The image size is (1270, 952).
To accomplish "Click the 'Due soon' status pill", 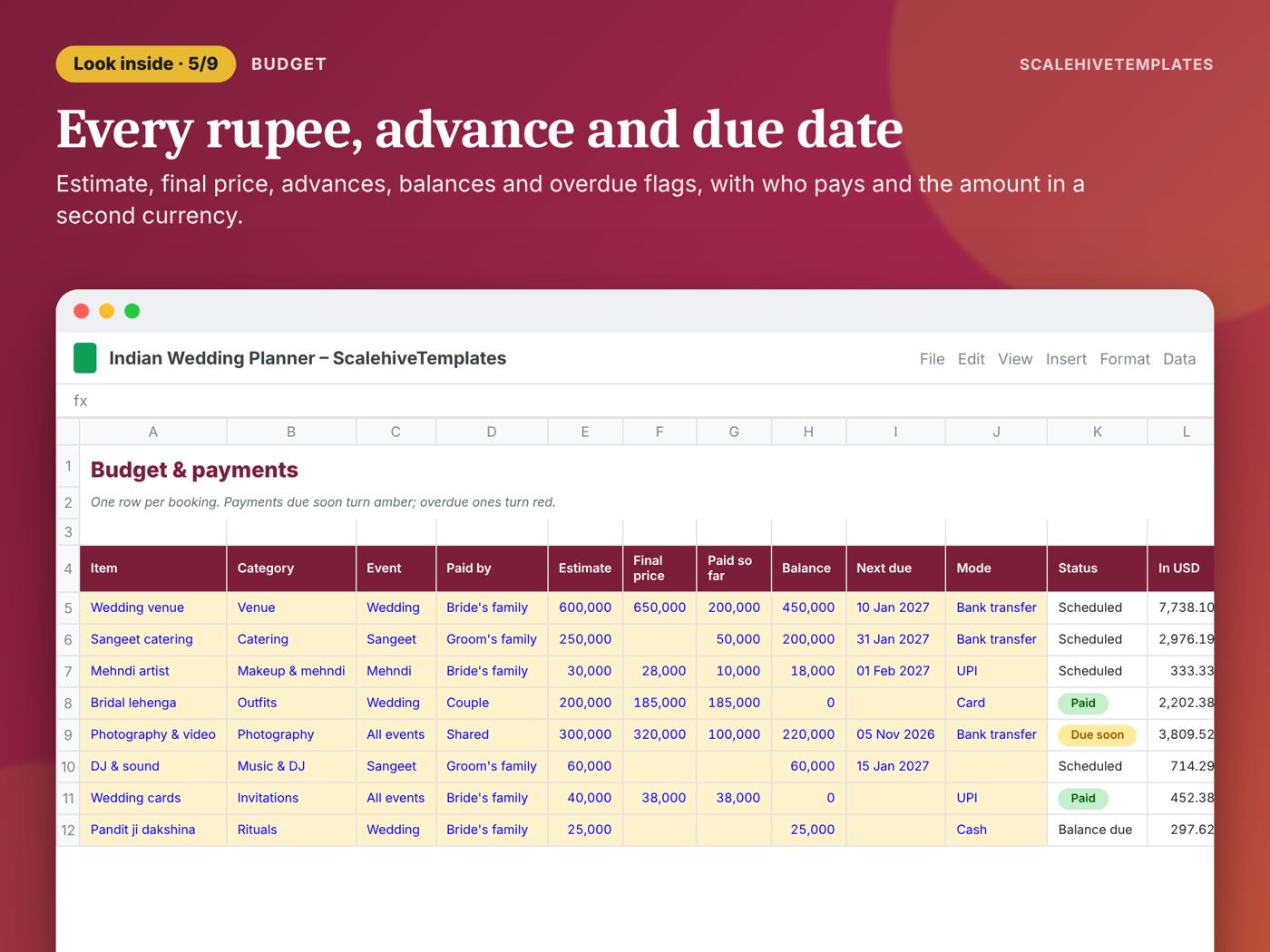I will point(1097,734).
